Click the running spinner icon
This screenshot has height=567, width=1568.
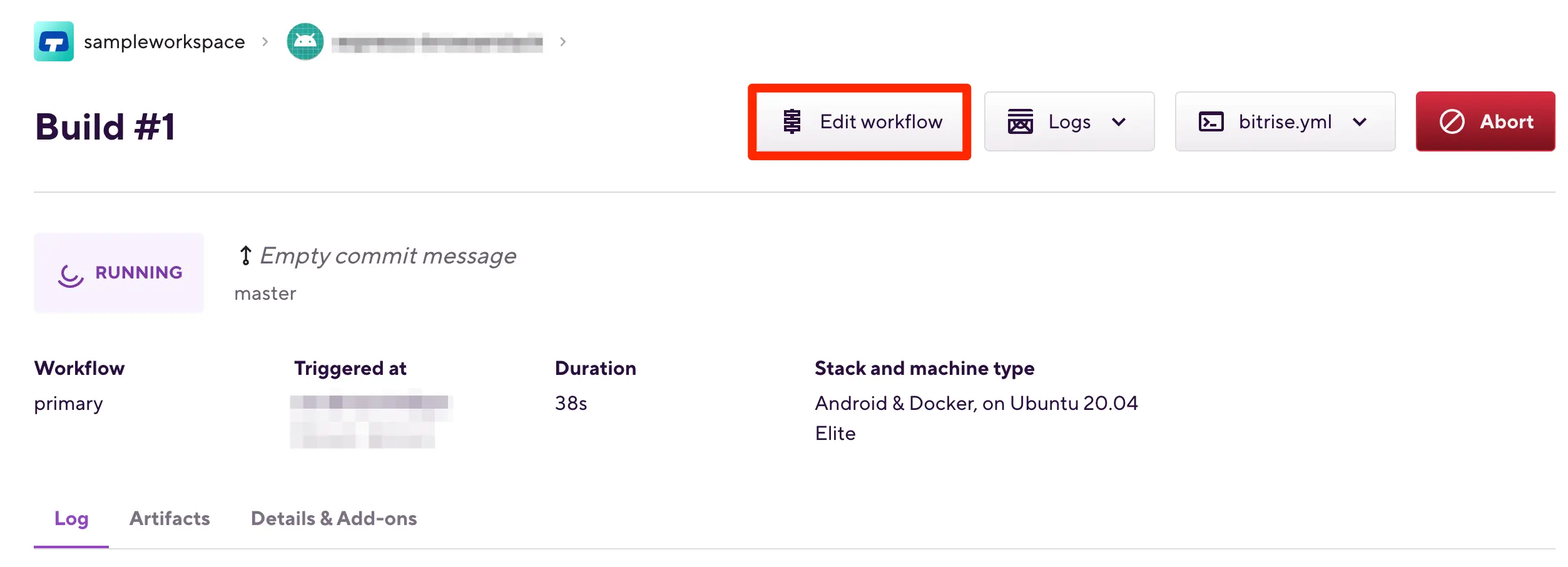[71, 274]
